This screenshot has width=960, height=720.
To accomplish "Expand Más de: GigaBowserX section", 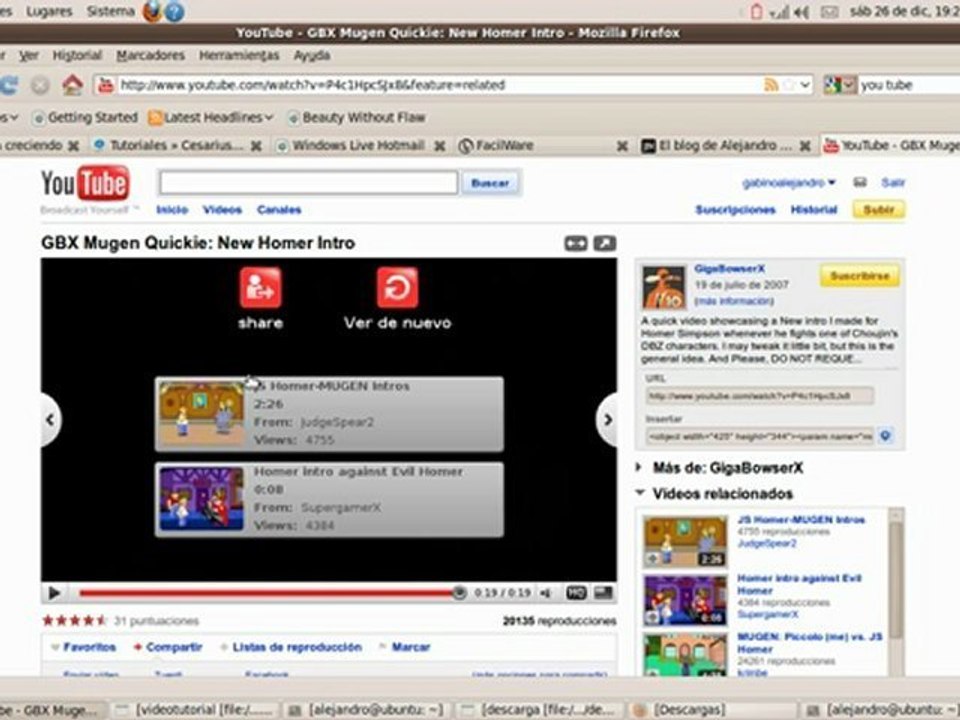I will pyautogui.click(x=639, y=467).
